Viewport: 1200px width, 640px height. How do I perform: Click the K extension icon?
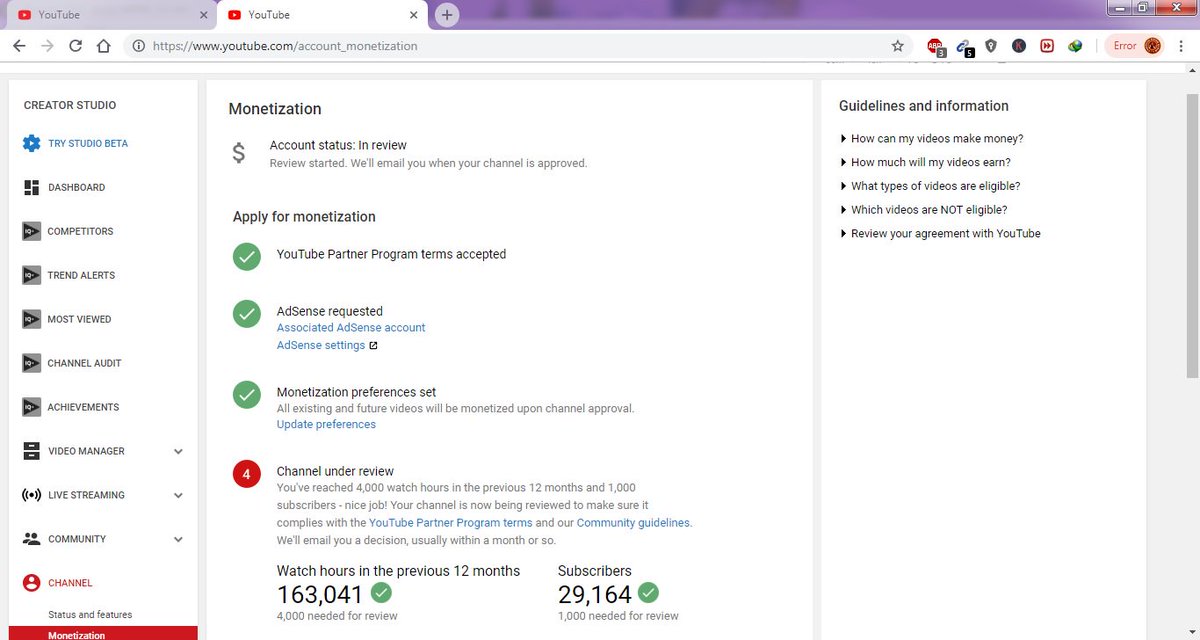pos(1019,46)
